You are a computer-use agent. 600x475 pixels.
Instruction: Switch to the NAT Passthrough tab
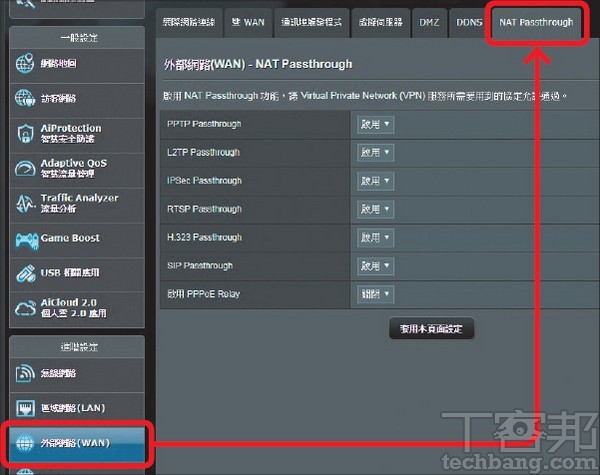coord(536,22)
